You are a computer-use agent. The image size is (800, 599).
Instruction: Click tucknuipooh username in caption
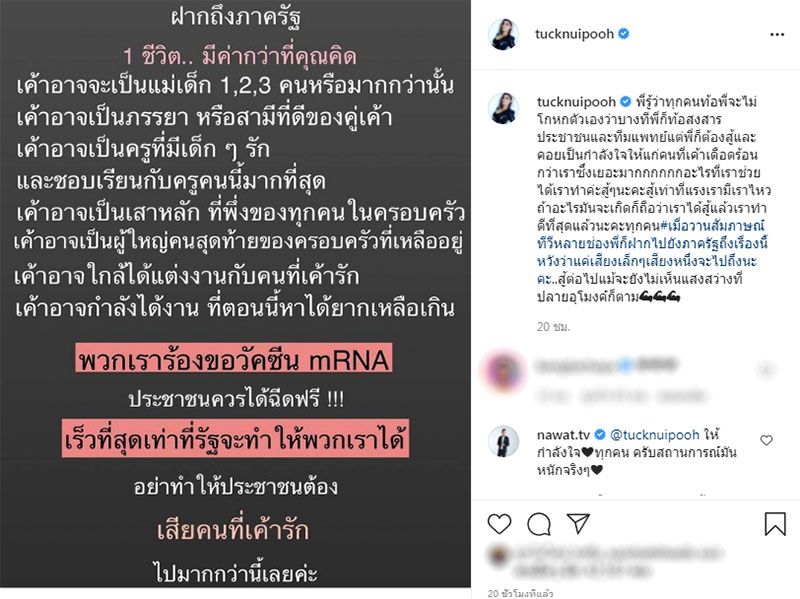point(576,102)
